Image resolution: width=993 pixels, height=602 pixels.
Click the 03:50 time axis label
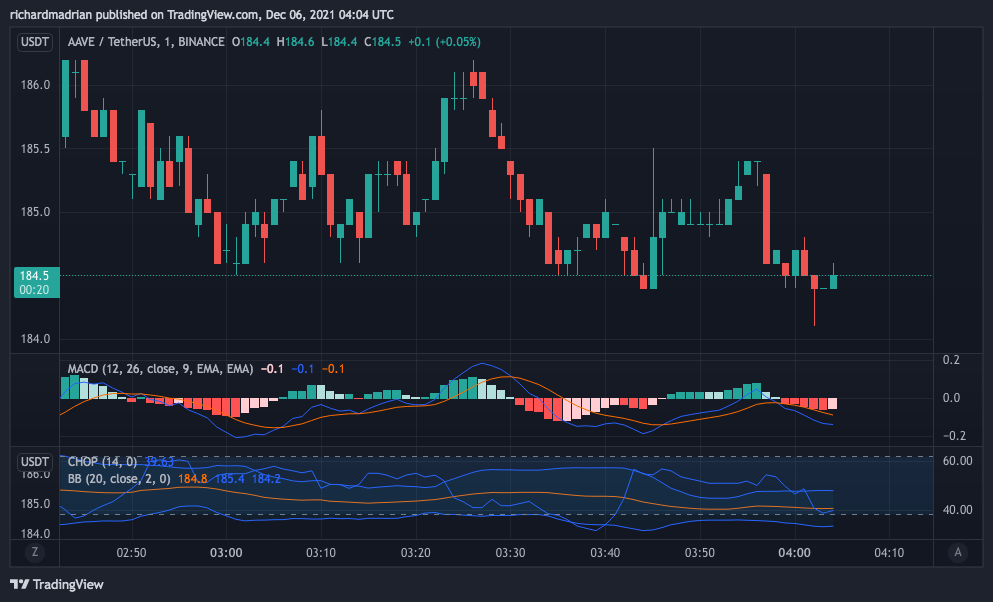coord(700,553)
